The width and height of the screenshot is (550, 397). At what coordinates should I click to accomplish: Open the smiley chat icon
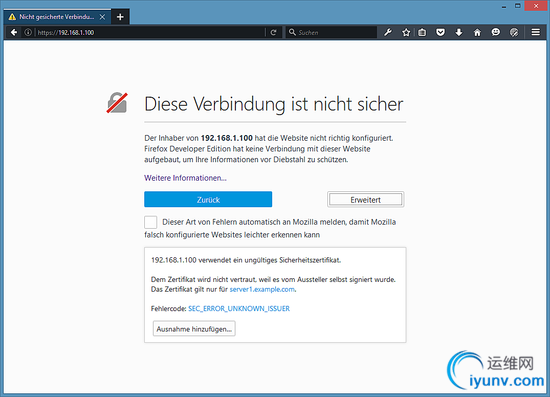(496, 32)
